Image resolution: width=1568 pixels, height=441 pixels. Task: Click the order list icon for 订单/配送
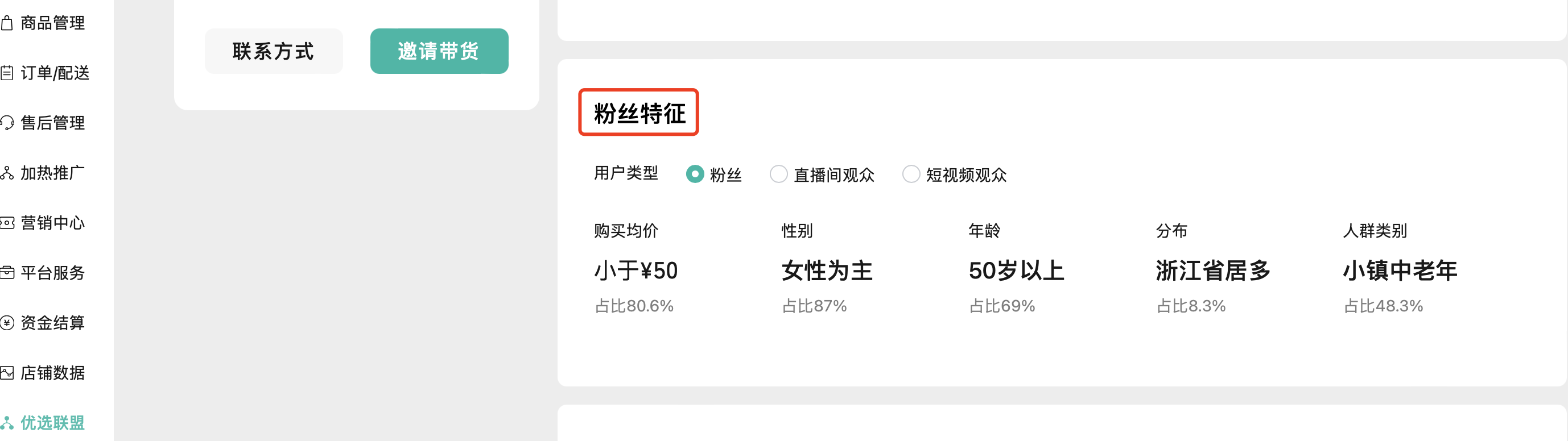[x=7, y=74]
